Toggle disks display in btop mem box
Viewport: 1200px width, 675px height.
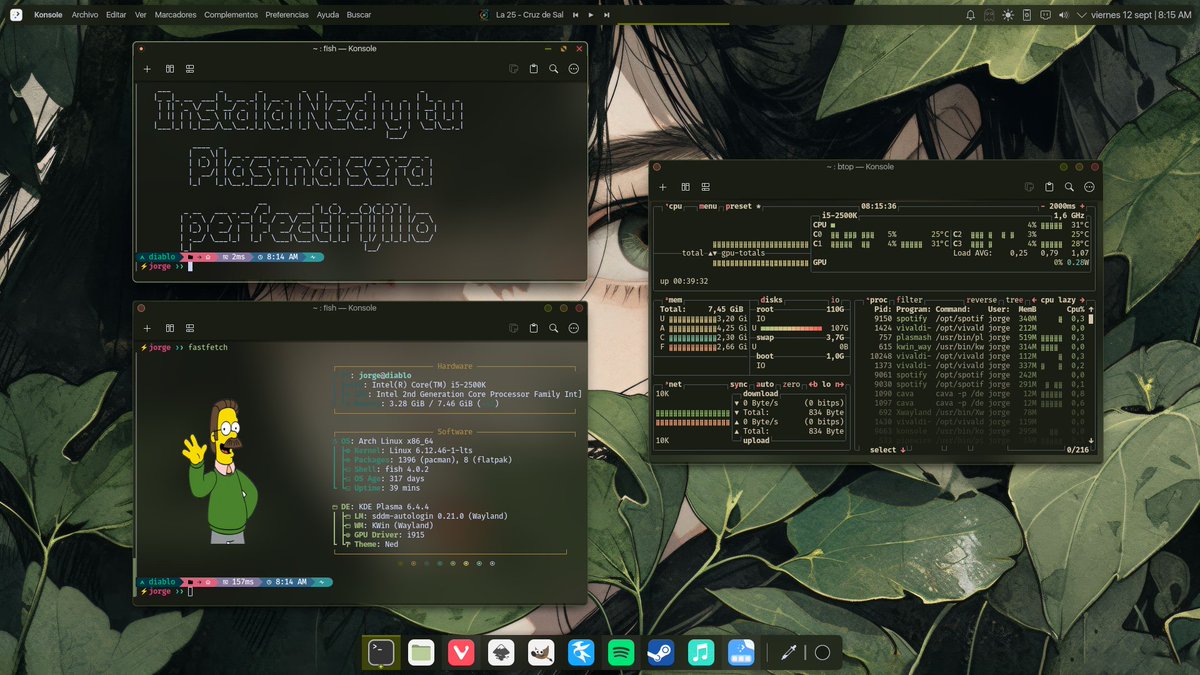pos(772,299)
